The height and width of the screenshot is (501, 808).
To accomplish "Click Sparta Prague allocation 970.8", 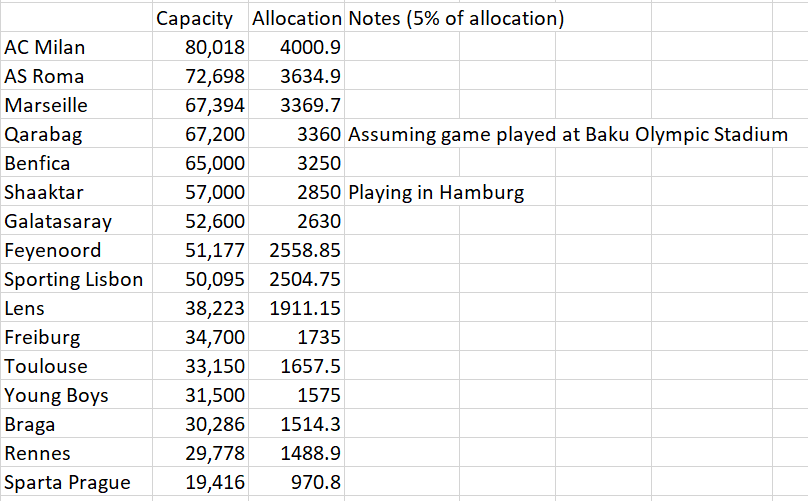I will pos(296,482).
